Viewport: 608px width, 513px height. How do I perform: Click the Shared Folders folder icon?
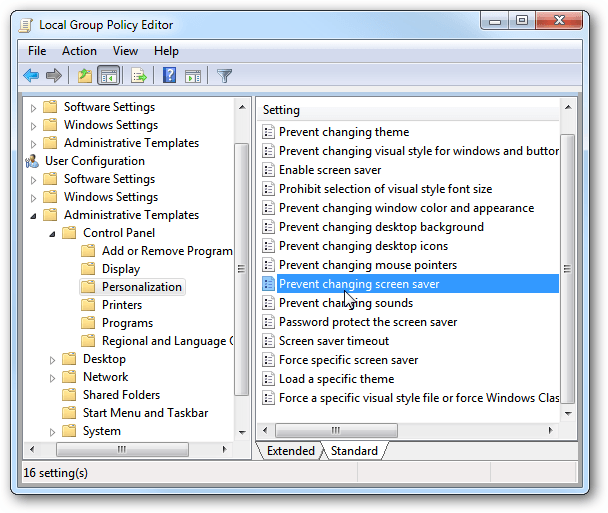coord(69,395)
